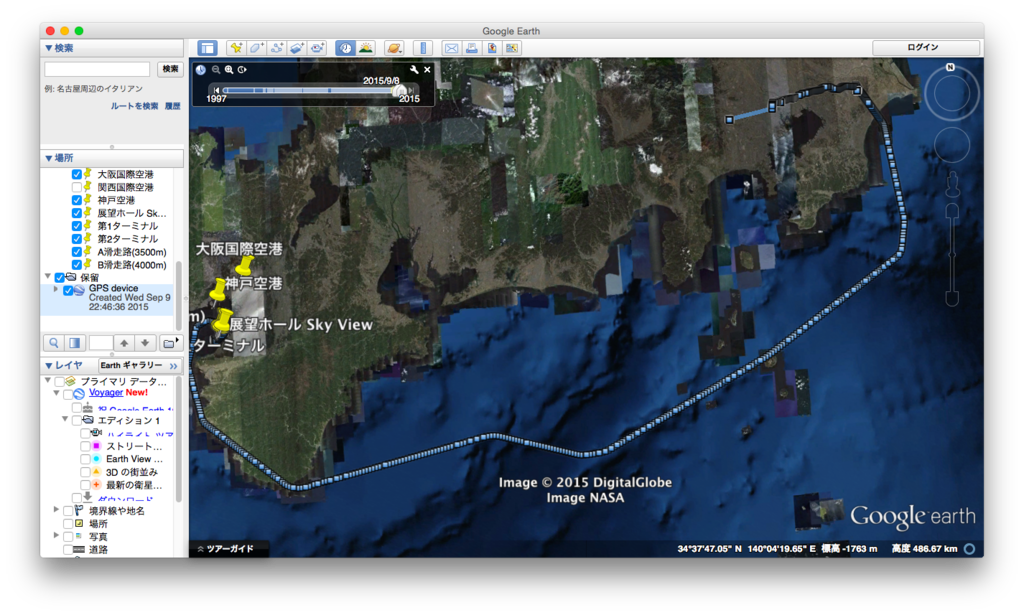Uncheck the 保留 folder checkbox

(59, 277)
